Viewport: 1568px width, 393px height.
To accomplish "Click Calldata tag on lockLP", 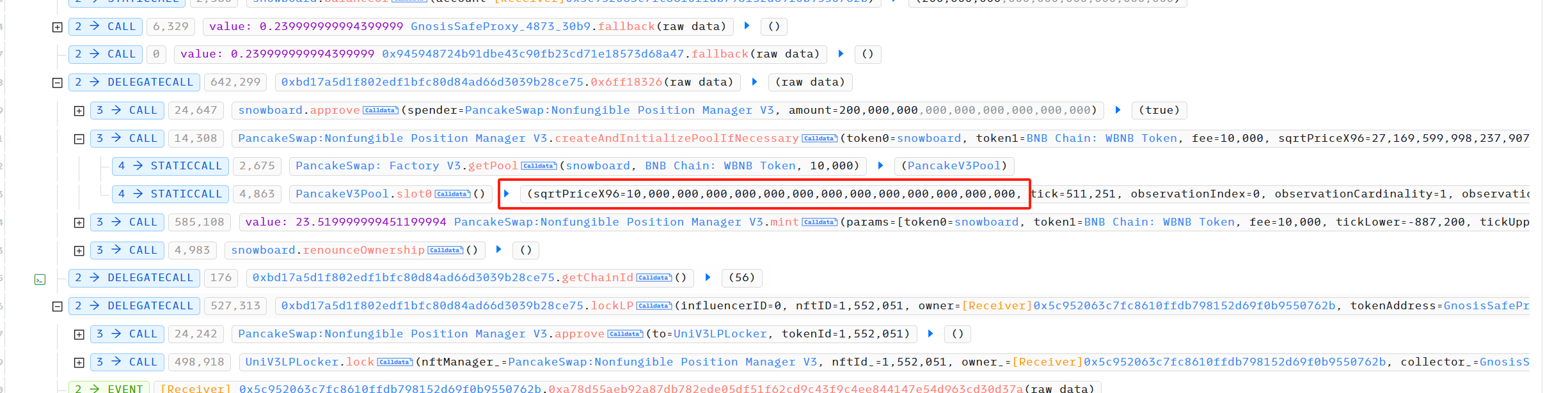I will 654,306.
